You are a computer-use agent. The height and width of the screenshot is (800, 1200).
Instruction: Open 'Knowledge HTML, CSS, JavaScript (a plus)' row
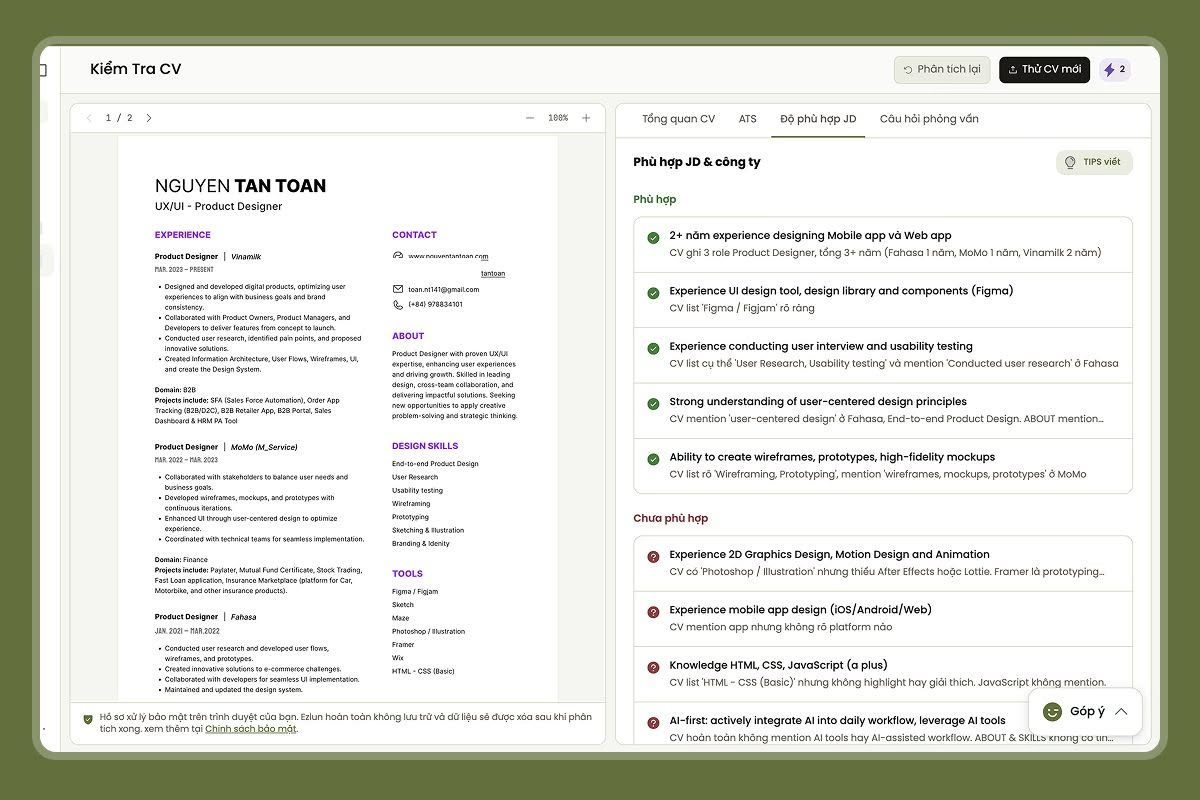pos(883,674)
